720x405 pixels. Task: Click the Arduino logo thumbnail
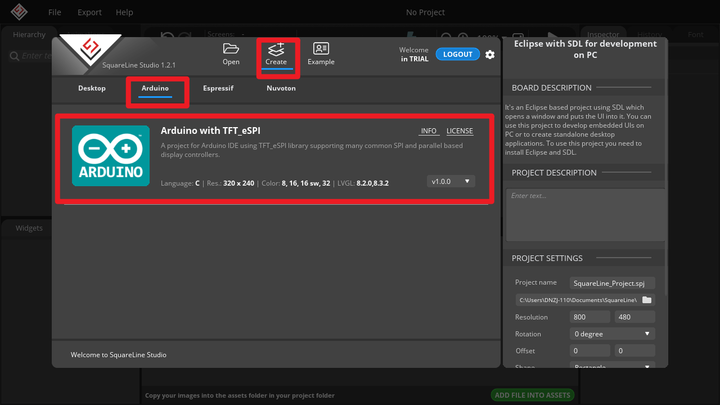point(111,156)
